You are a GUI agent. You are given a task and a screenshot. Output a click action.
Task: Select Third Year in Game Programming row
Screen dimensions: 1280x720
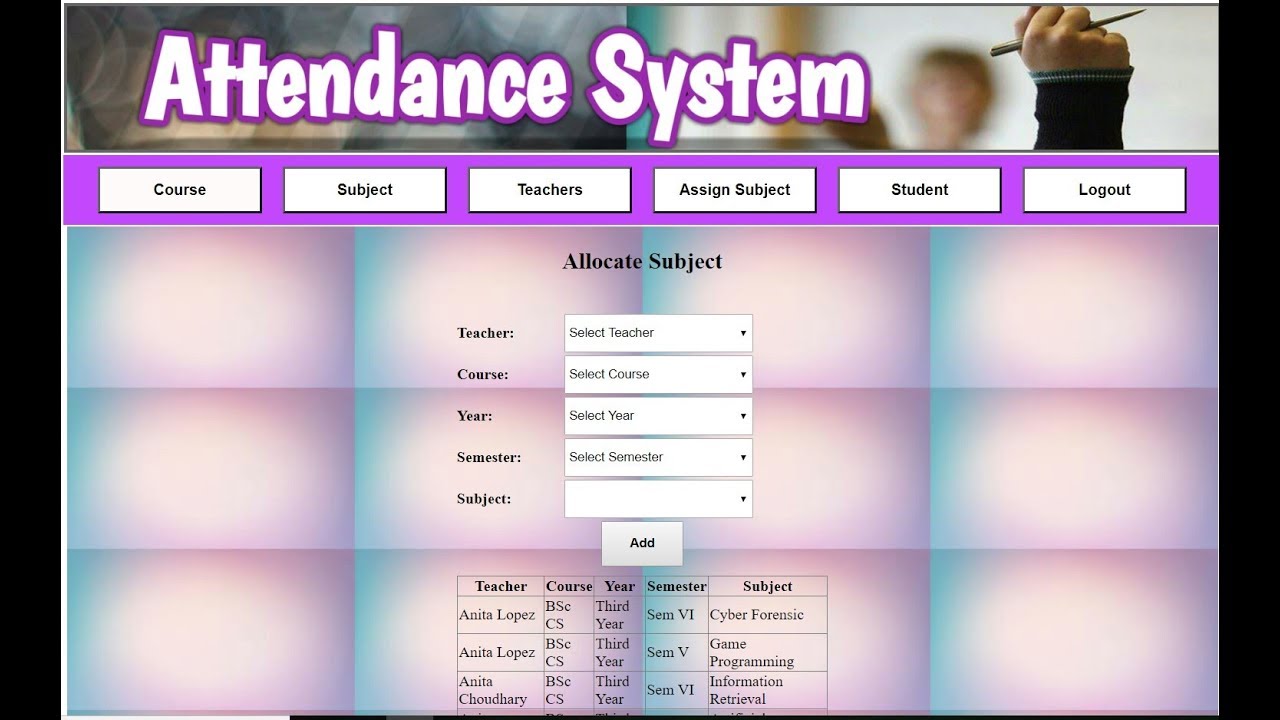point(620,653)
